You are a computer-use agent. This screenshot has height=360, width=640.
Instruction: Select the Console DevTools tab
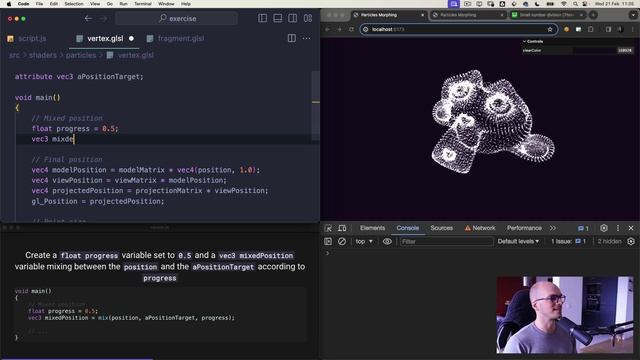click(408, 228)
